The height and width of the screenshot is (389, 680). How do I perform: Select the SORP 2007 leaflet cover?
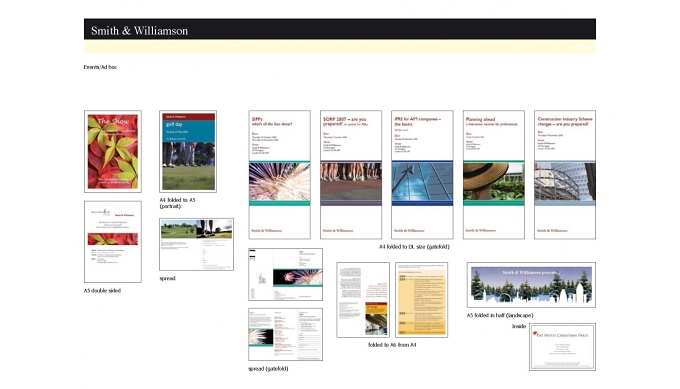351,175
